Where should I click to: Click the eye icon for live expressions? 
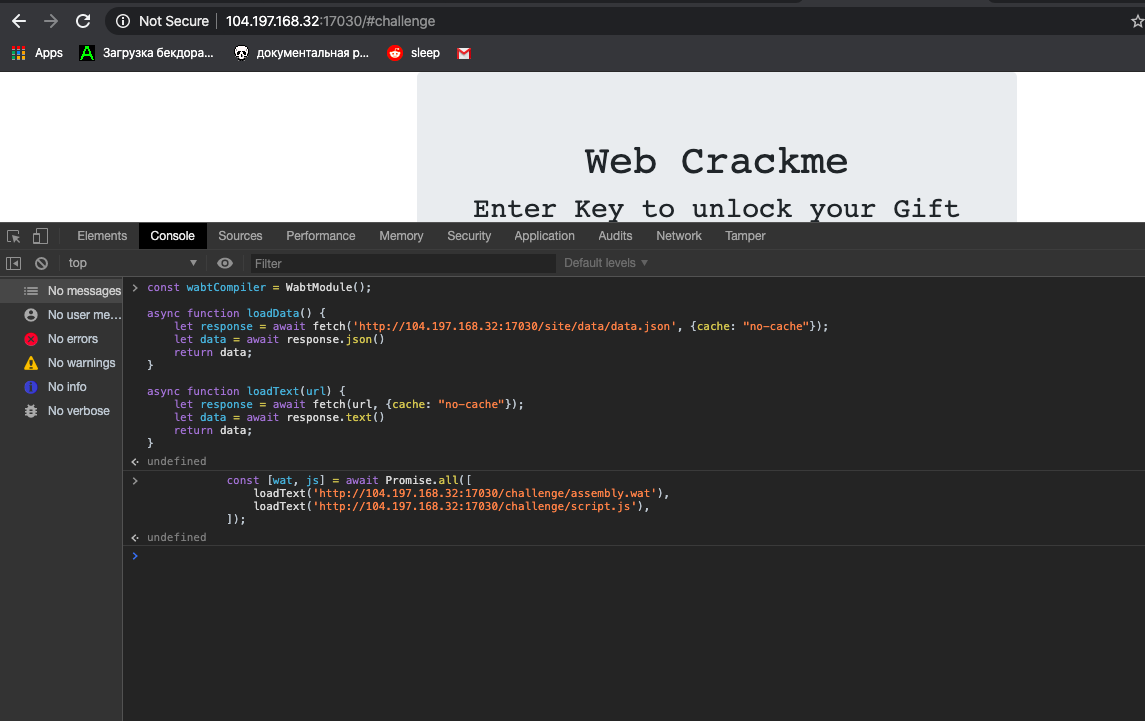pyautogui.click(x=225, y=263)
